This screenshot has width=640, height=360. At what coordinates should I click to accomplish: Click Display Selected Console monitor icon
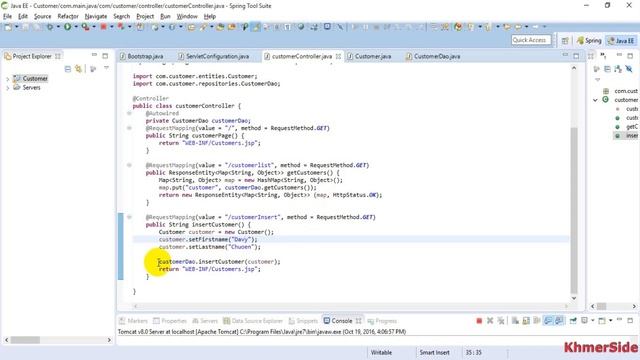[584, 321]
